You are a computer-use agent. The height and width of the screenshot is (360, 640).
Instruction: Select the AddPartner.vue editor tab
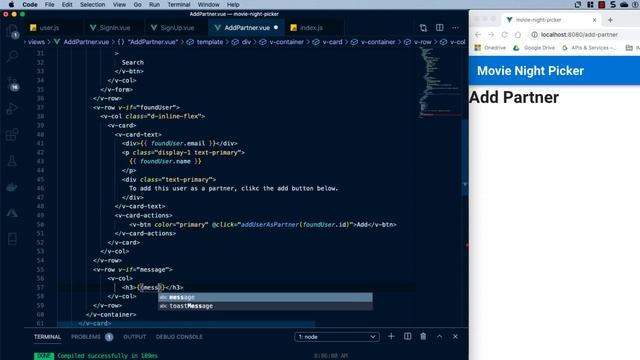(247, 28)
